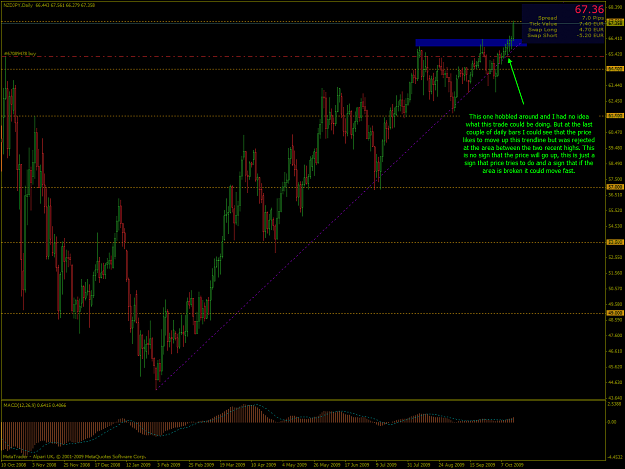Click the 44.630 price scale value
This screenshot has width=625, height=469.
[x=615, y=383]
